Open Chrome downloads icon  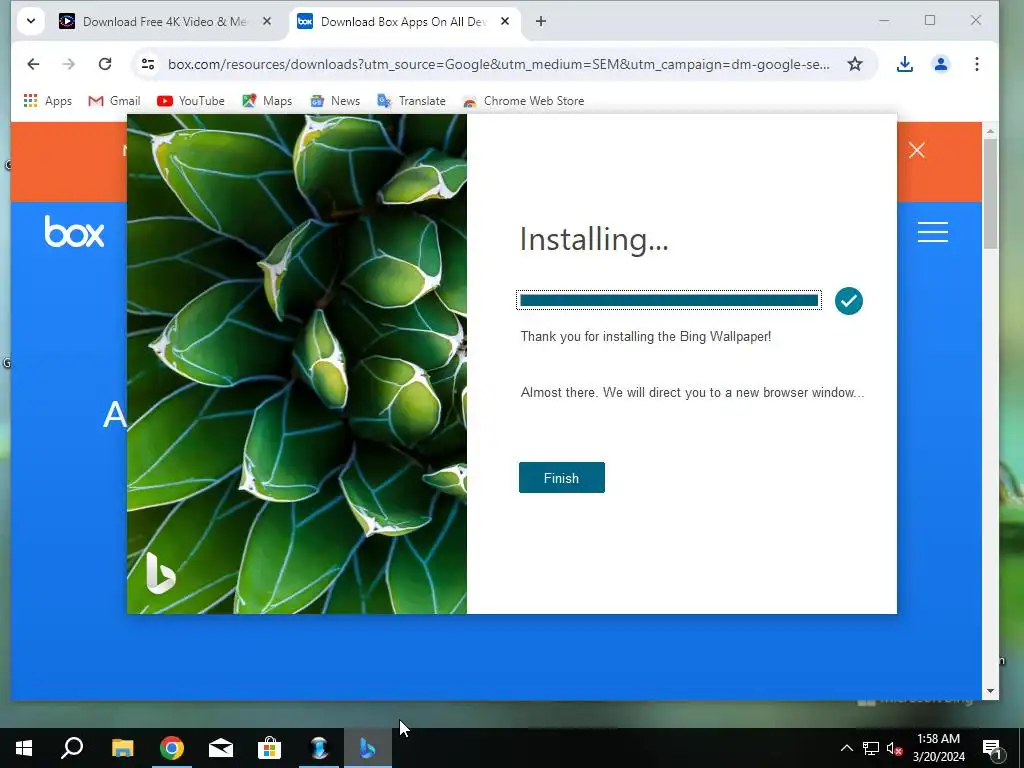904,64
